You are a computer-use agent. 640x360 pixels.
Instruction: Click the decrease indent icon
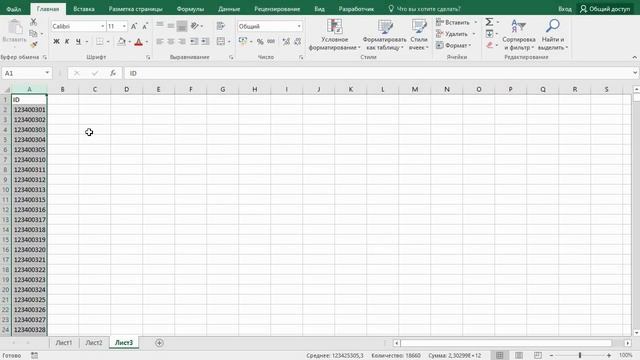[194, 41]
